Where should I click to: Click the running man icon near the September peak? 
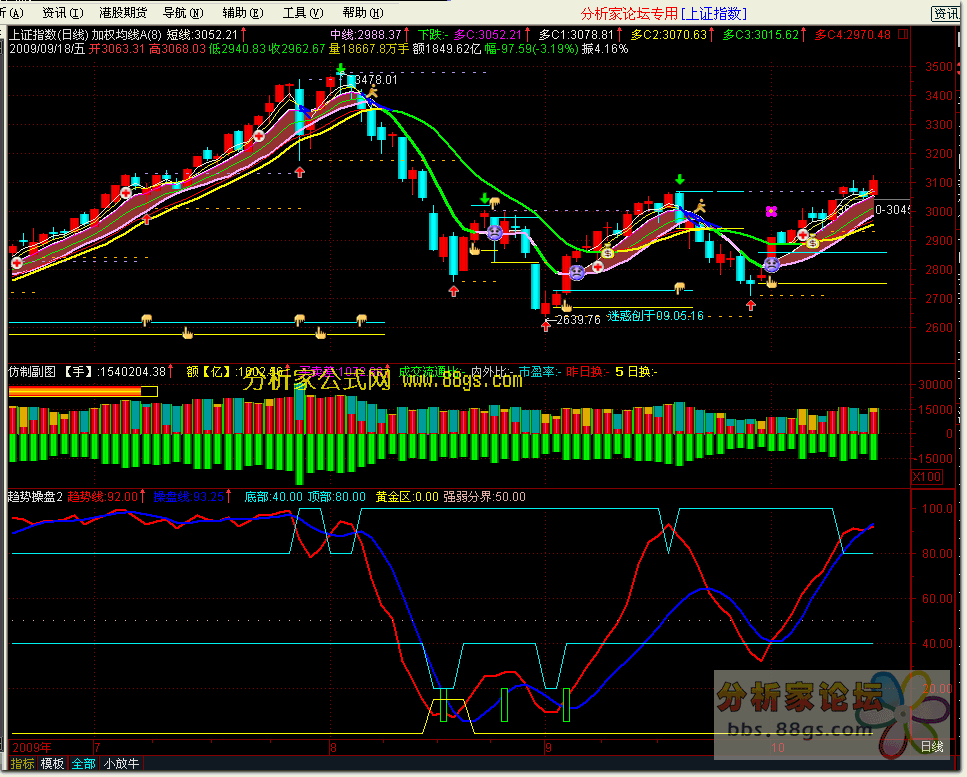(x=700, y=206)
